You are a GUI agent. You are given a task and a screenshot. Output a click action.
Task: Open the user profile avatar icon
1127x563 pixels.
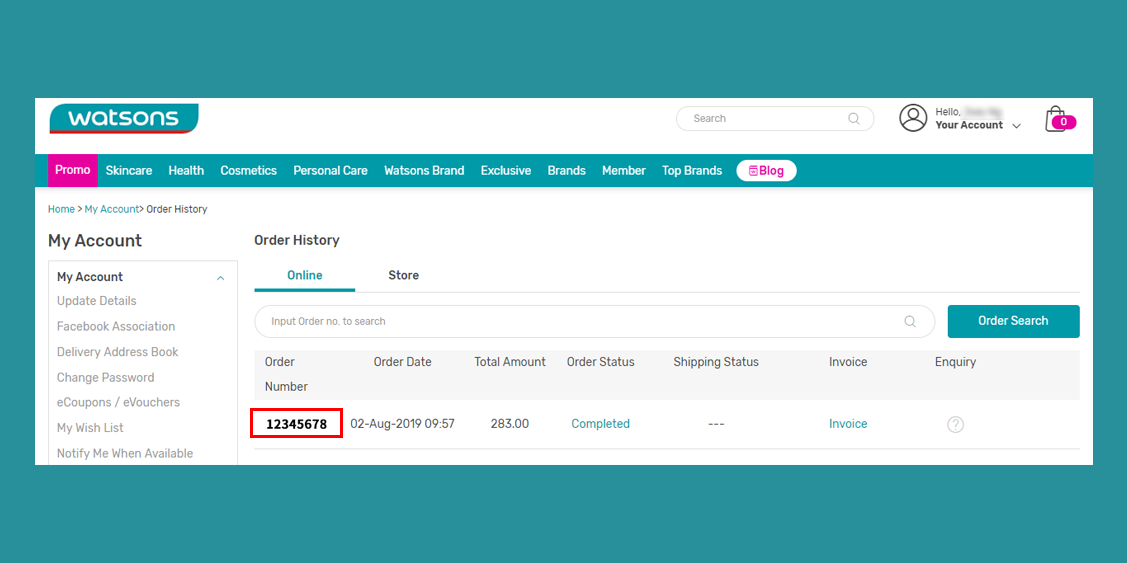(913, 118)
